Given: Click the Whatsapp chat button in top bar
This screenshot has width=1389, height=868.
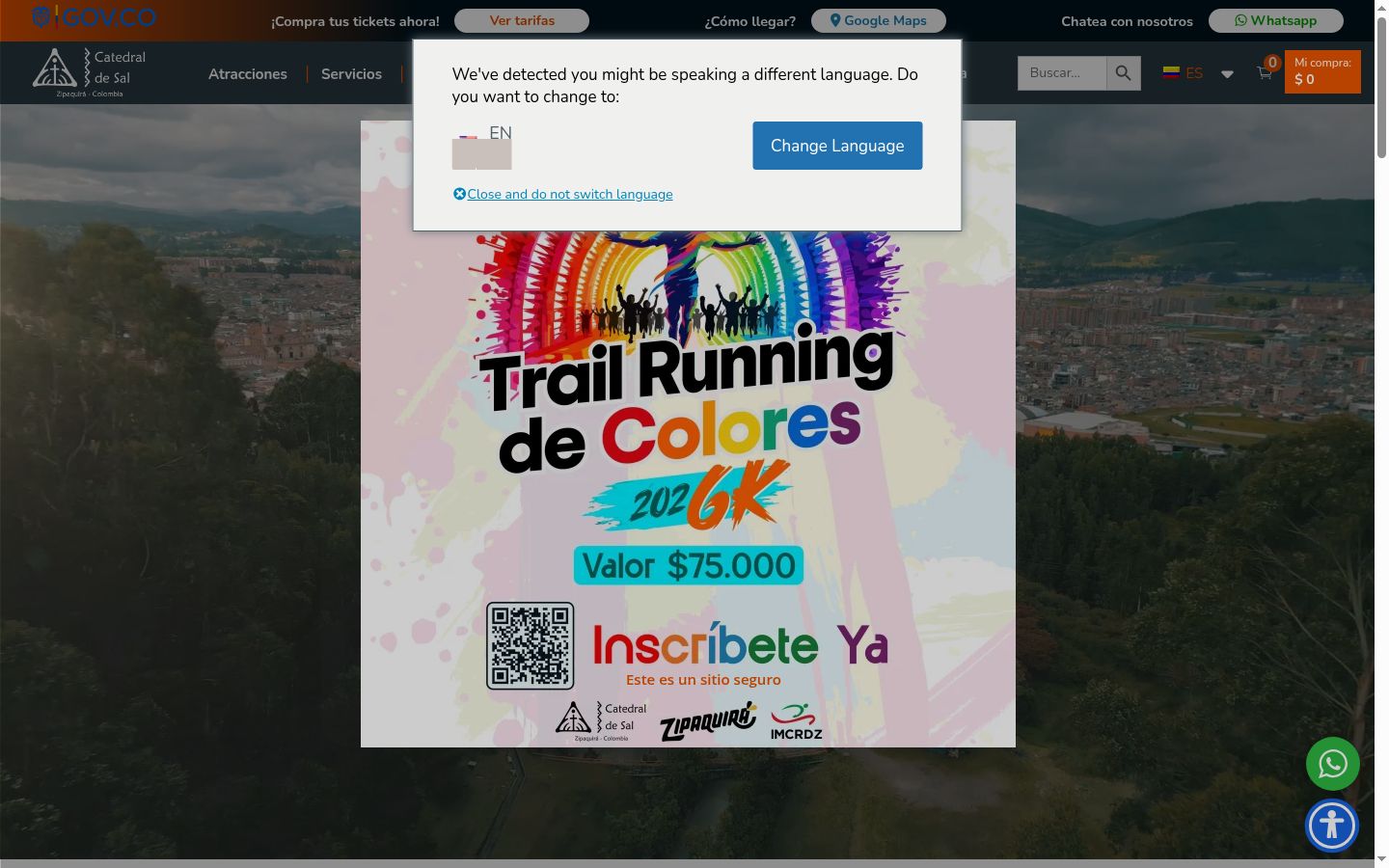Looking at the screenshot, I should [1276, 20].
